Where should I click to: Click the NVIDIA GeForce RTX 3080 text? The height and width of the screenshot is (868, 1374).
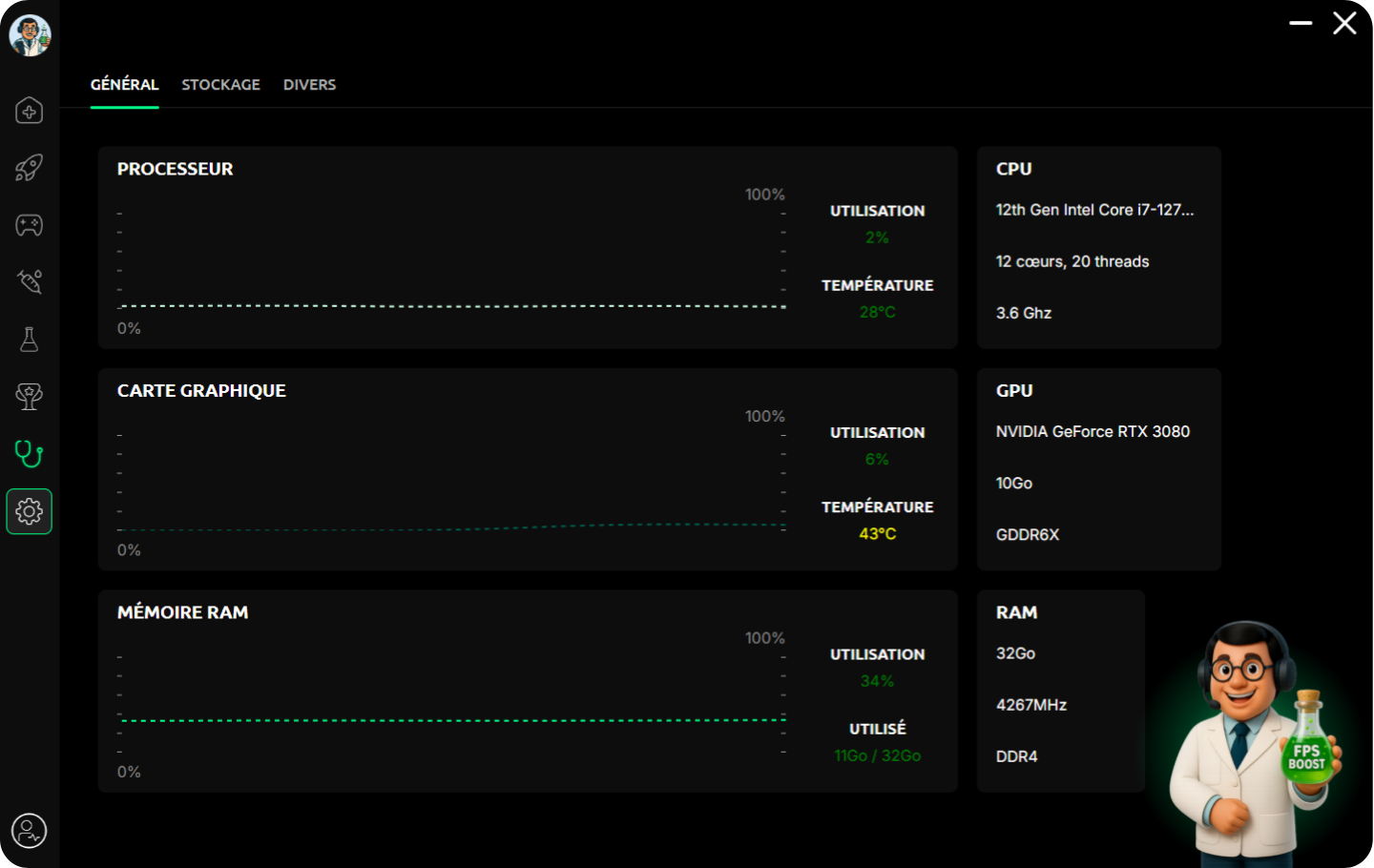pyautogui.click(x=1093, y=432)
